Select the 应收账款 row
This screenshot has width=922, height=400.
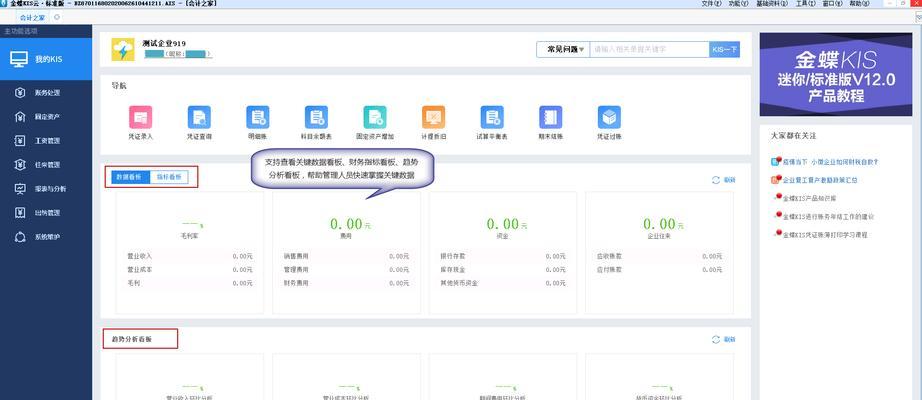(659, 256)
